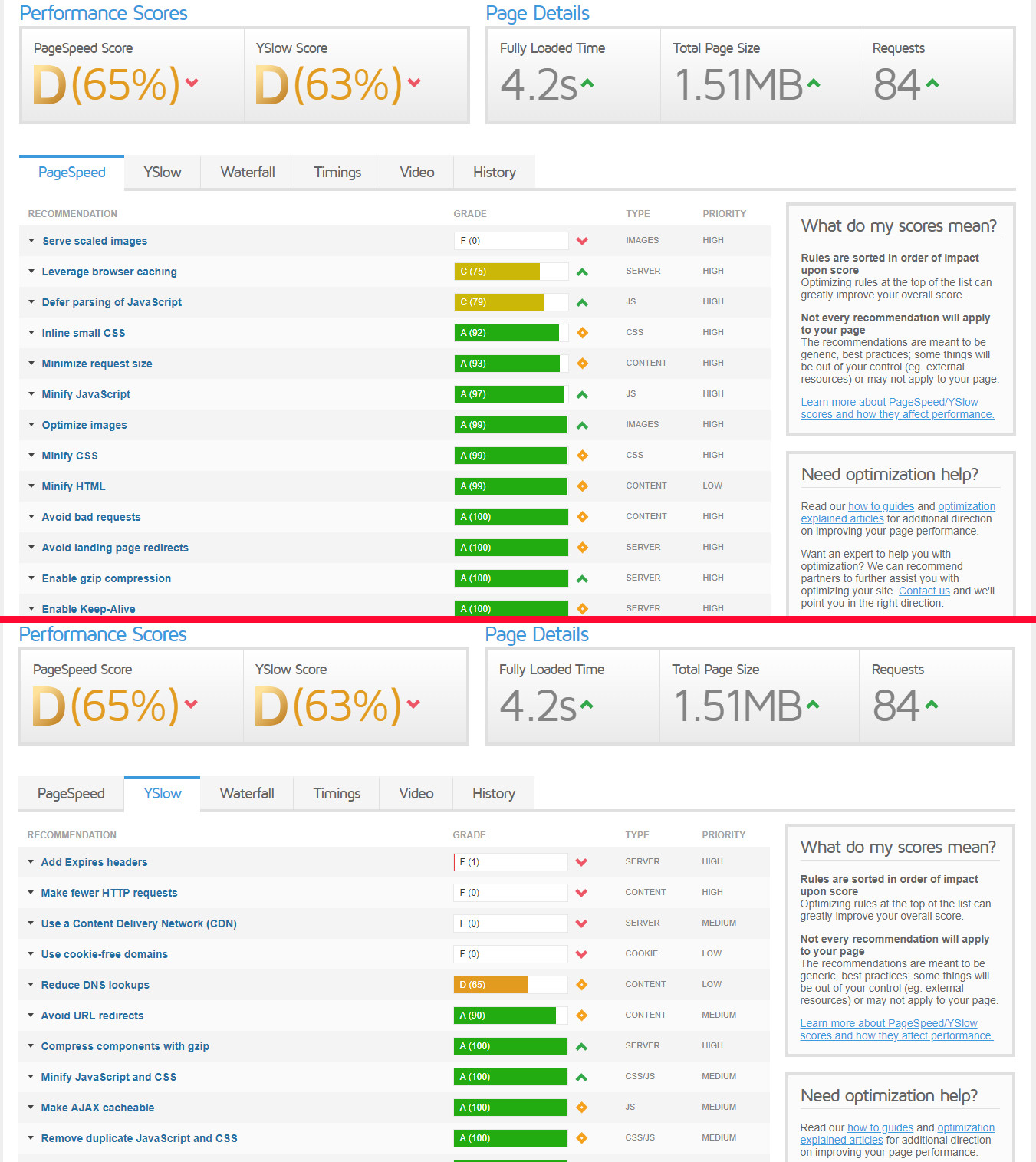Image resolution: width=1036 pixels, height=1162 pixels.
Task: Click green up arrow for Leverage browser caching
Action: click(582, 272)
